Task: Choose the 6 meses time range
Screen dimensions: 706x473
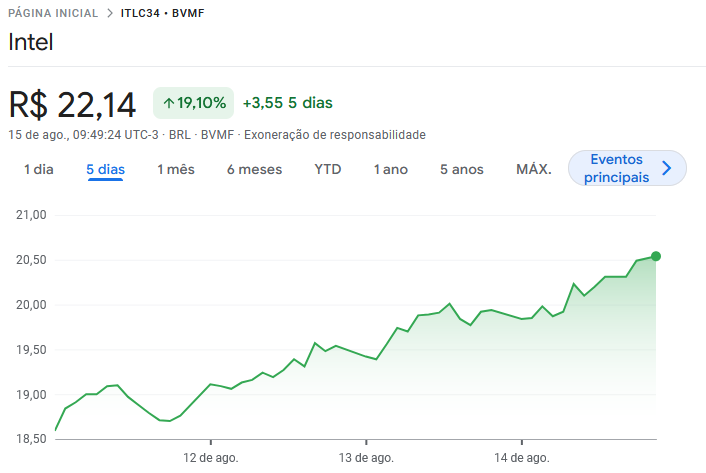Action: tap(254, 169)
